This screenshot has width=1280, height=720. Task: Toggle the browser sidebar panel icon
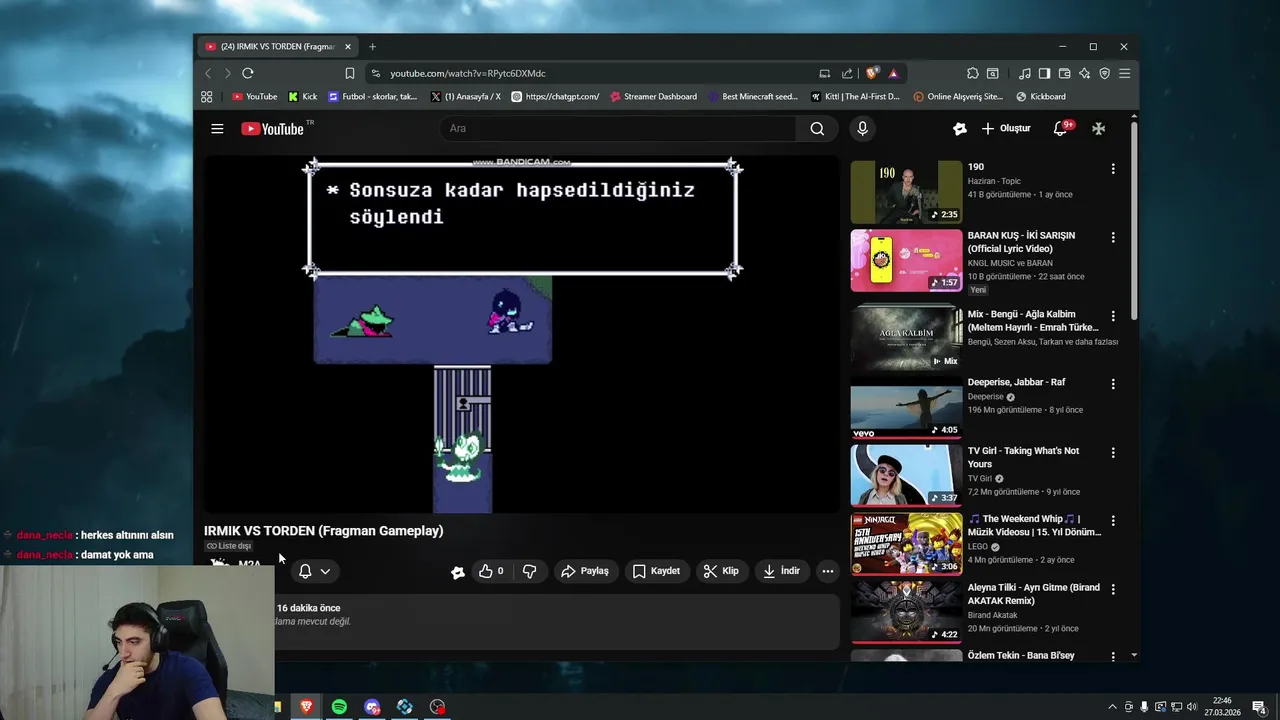point(1044,73)
